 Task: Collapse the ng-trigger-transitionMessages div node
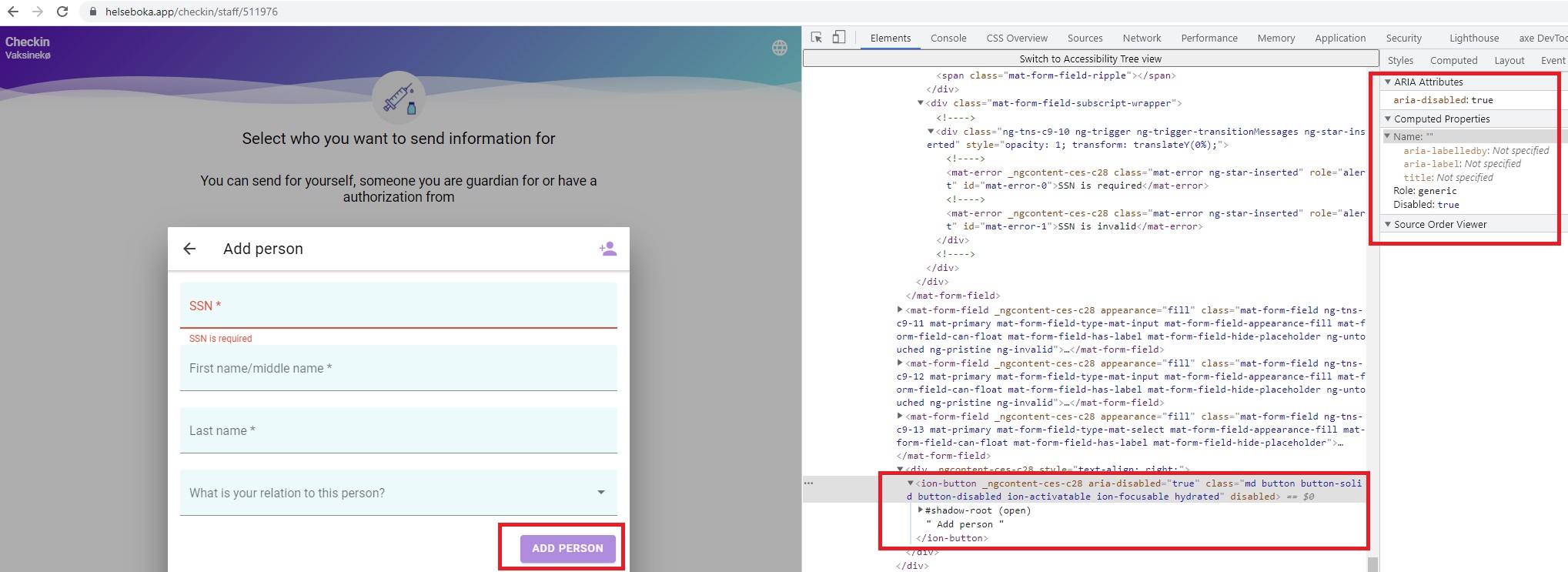931,132
